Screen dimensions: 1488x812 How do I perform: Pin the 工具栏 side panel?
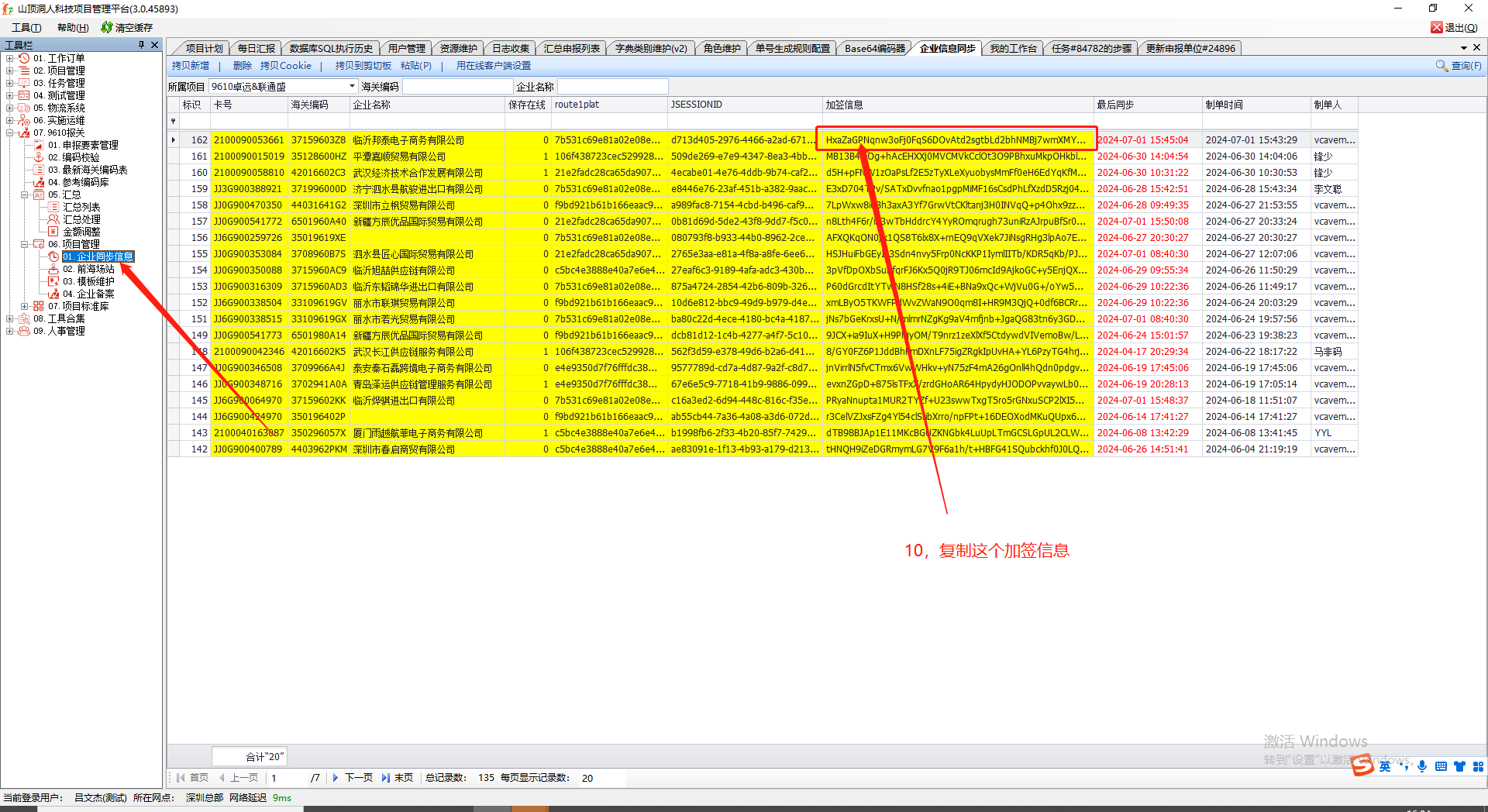[x=141, y=45]
